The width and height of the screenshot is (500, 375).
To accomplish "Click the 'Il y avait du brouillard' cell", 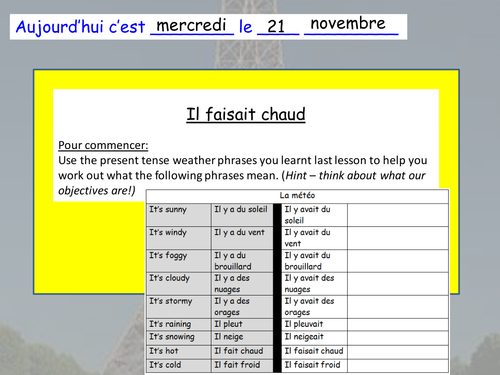I will pos(314,261).
